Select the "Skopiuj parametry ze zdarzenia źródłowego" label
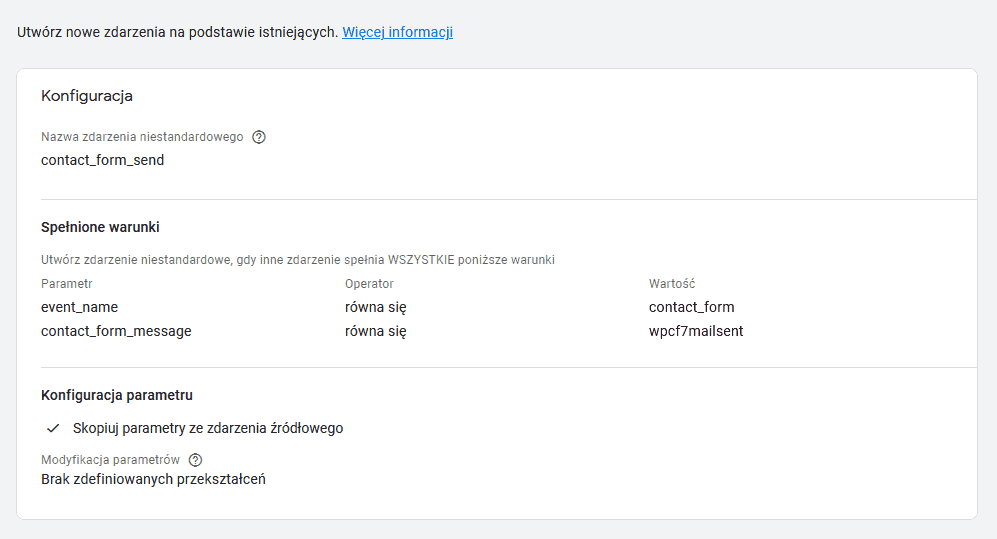Image resolution: width=997 pixels, height=539 pixels. (208, 428)
